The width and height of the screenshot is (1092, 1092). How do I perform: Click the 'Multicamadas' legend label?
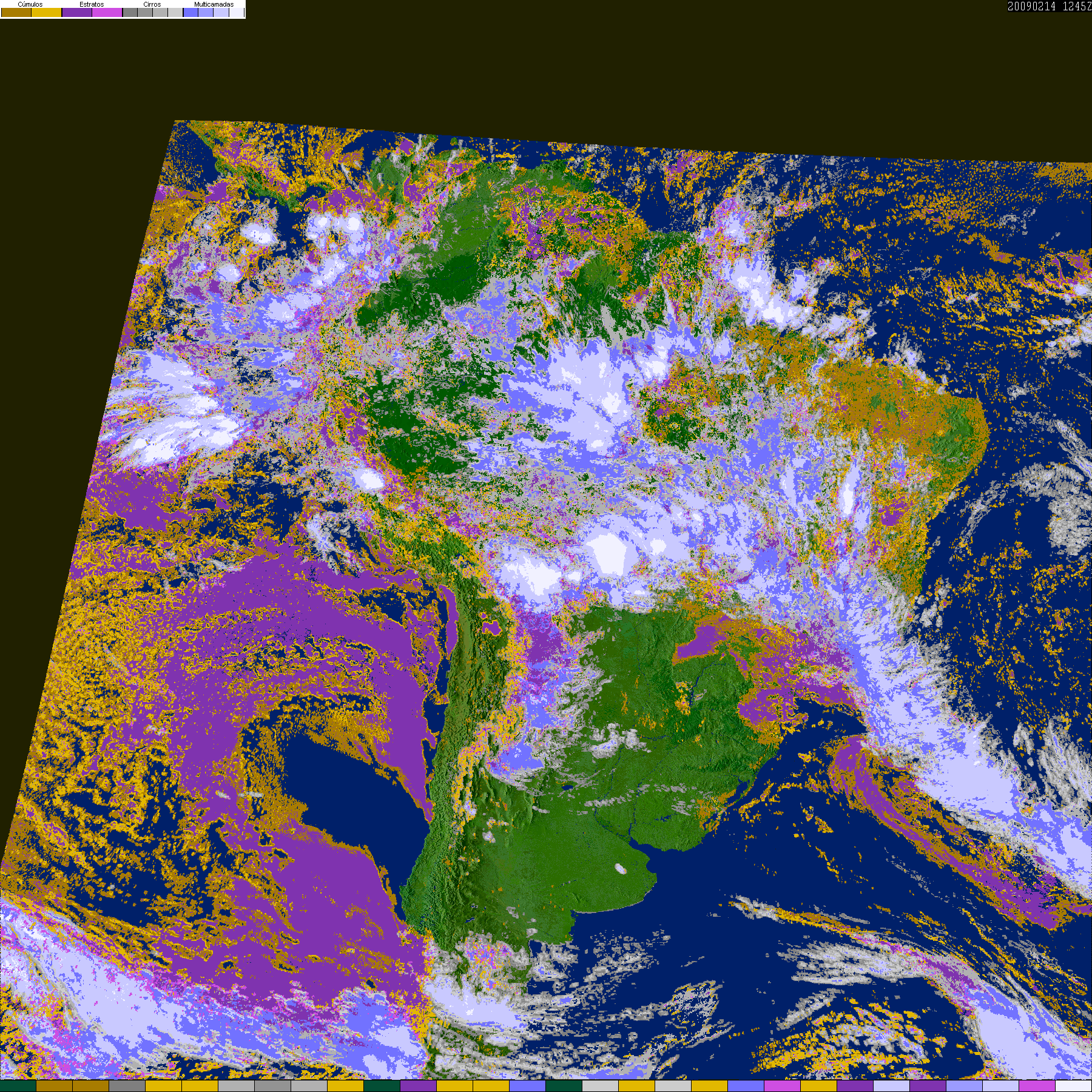click(214, 4)
